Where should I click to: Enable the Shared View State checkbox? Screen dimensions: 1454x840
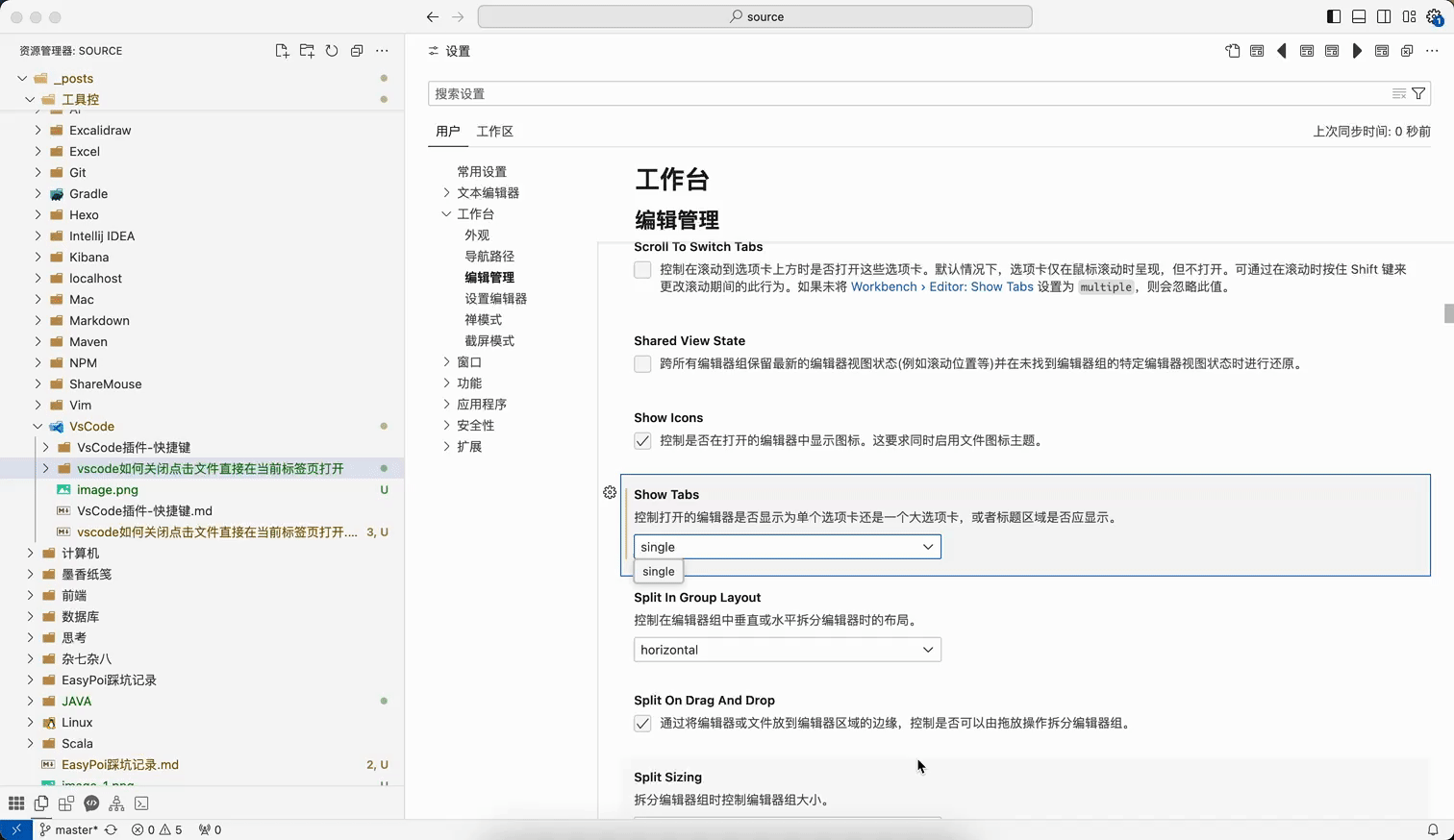click(x=642, y=364)
